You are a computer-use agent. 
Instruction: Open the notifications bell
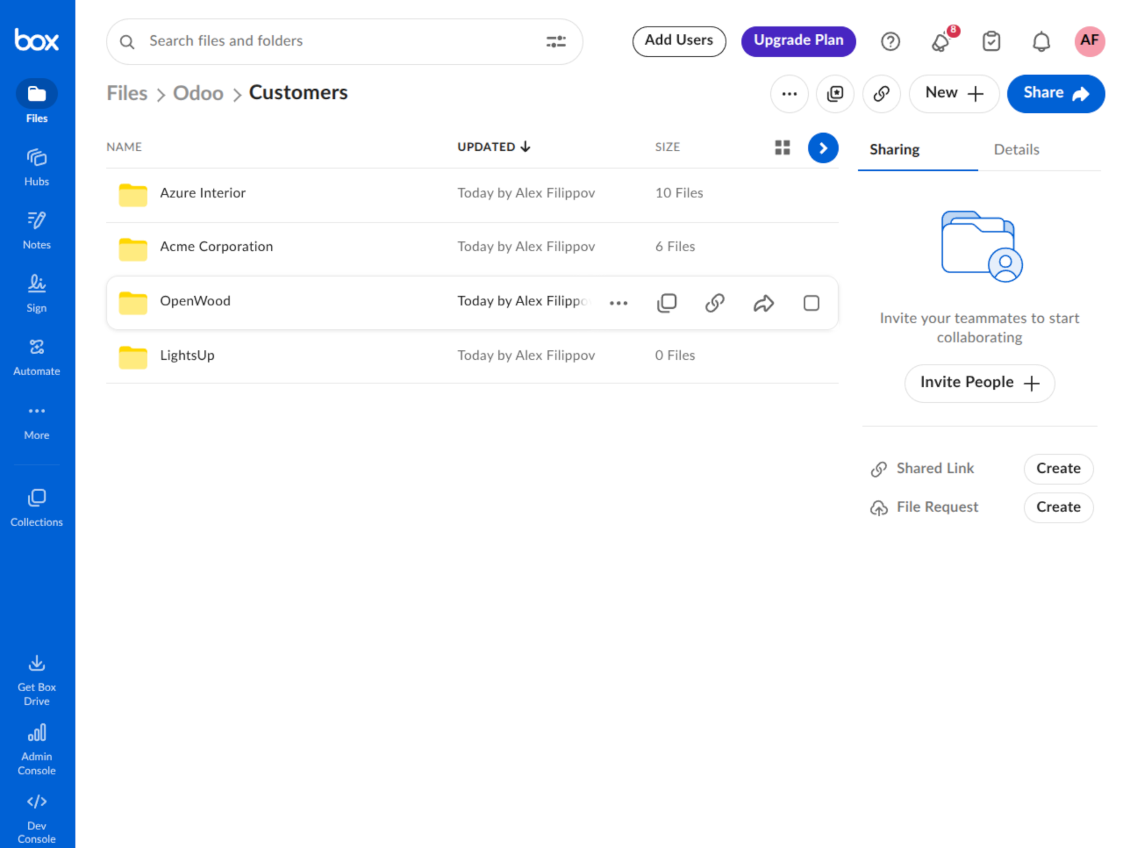click(x=1041, y=42)
